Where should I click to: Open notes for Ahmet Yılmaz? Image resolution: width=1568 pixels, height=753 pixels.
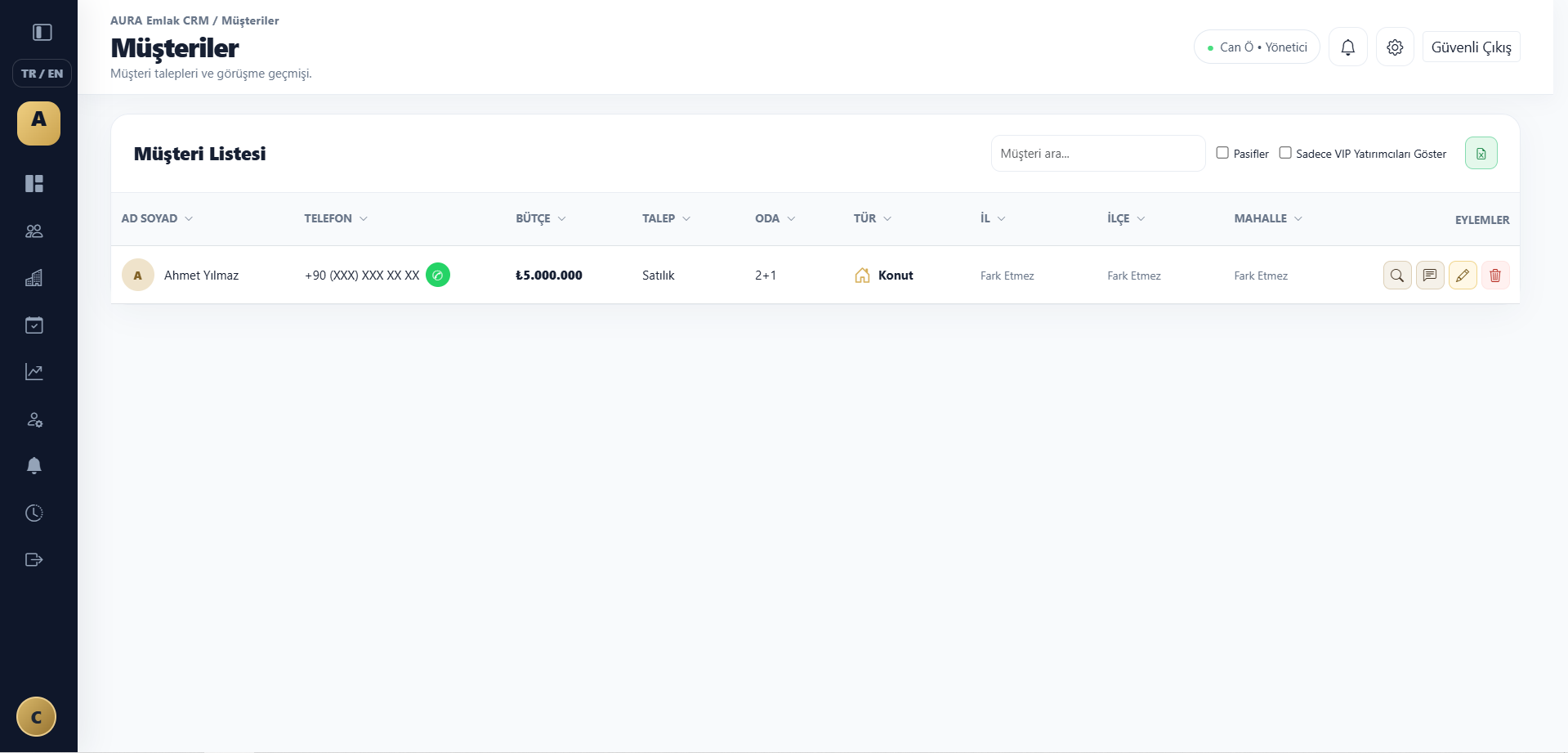1430,276
